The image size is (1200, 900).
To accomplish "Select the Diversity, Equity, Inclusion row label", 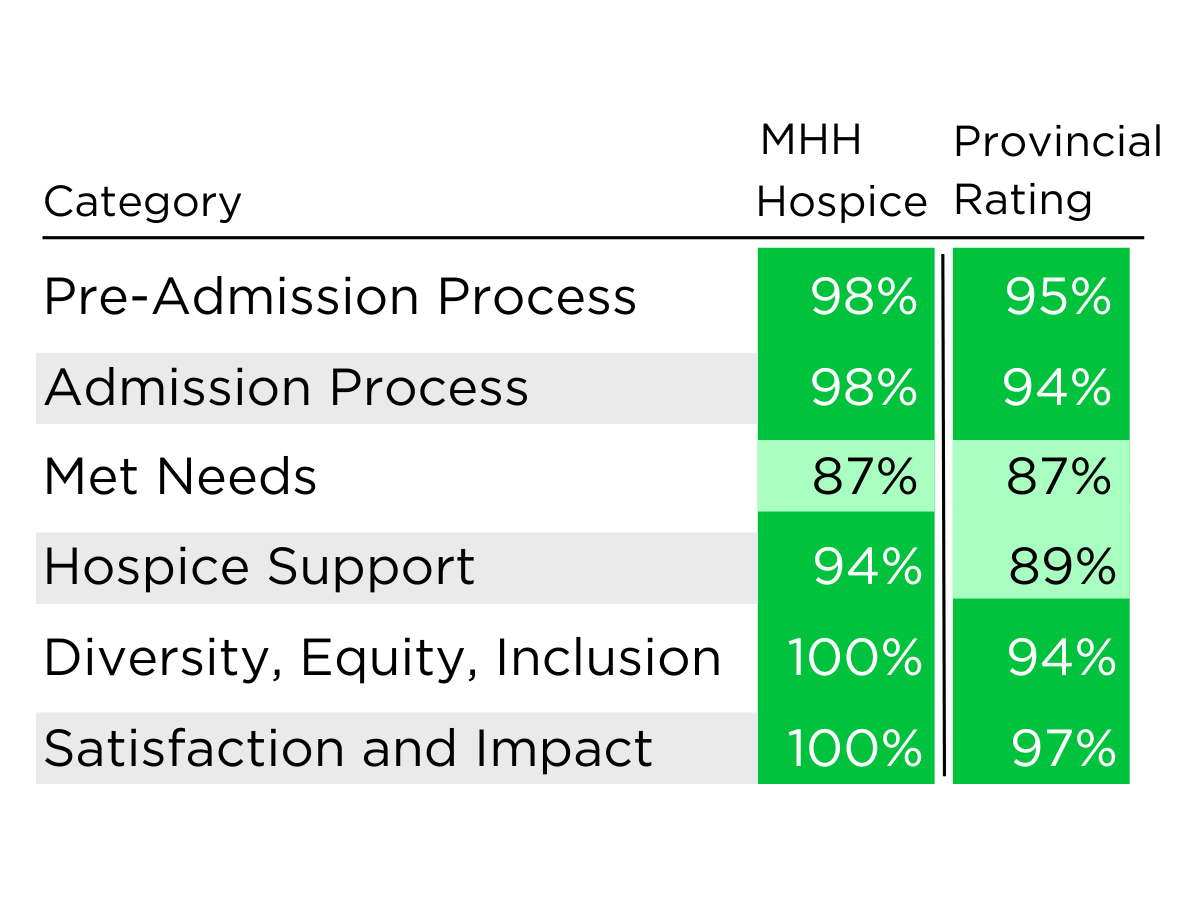I will click(382, 658).
